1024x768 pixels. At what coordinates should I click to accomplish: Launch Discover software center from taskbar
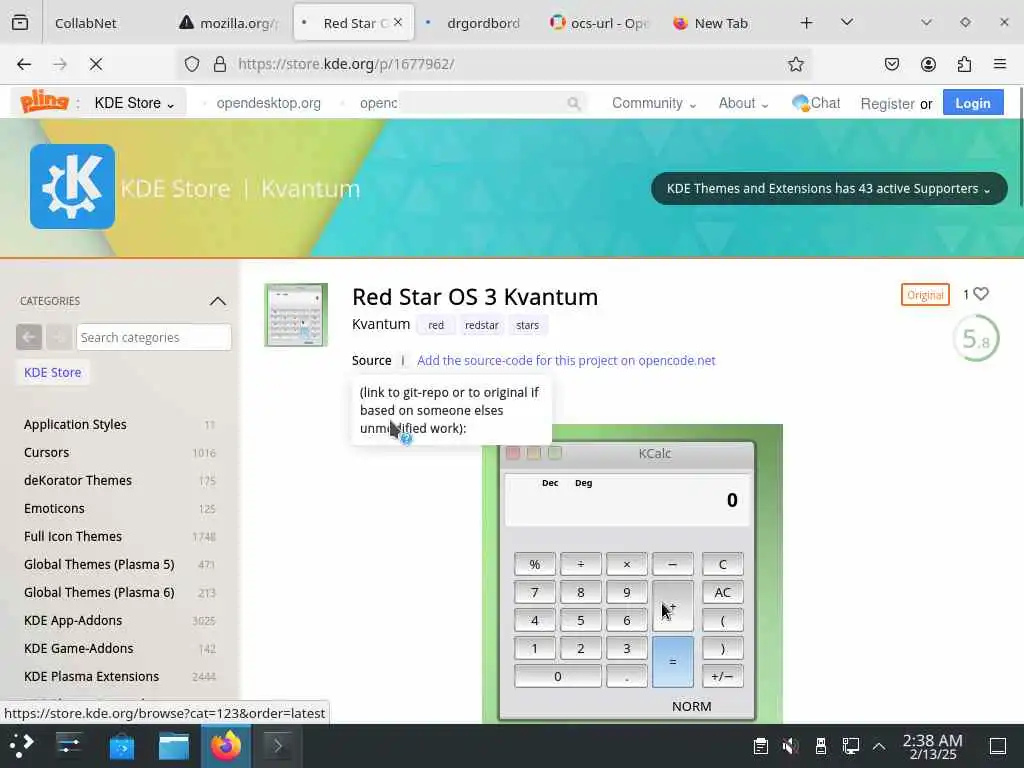[121, 746]
